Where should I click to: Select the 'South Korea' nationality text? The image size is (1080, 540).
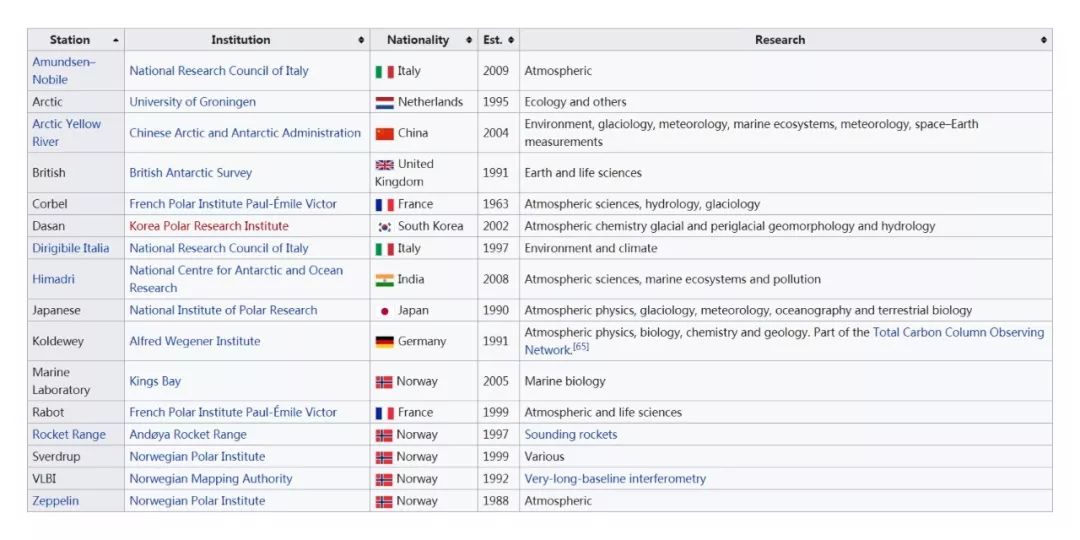[x=430, y=226]
